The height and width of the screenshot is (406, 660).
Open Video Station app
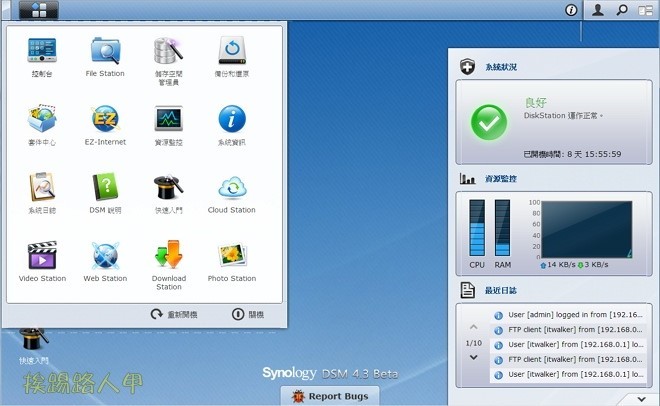(x=42, y=257)
